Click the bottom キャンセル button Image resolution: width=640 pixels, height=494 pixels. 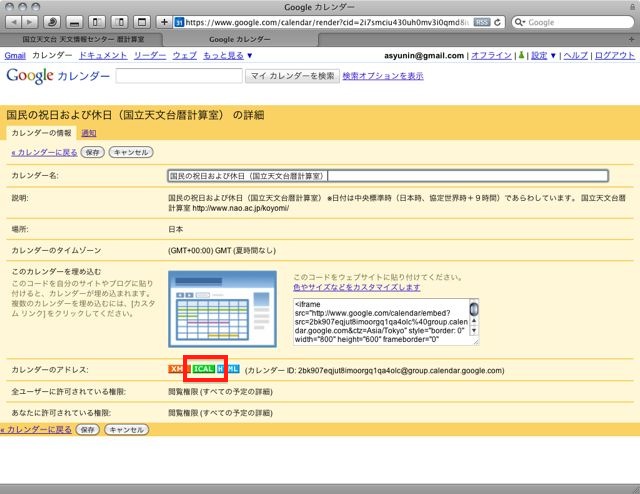127,429
